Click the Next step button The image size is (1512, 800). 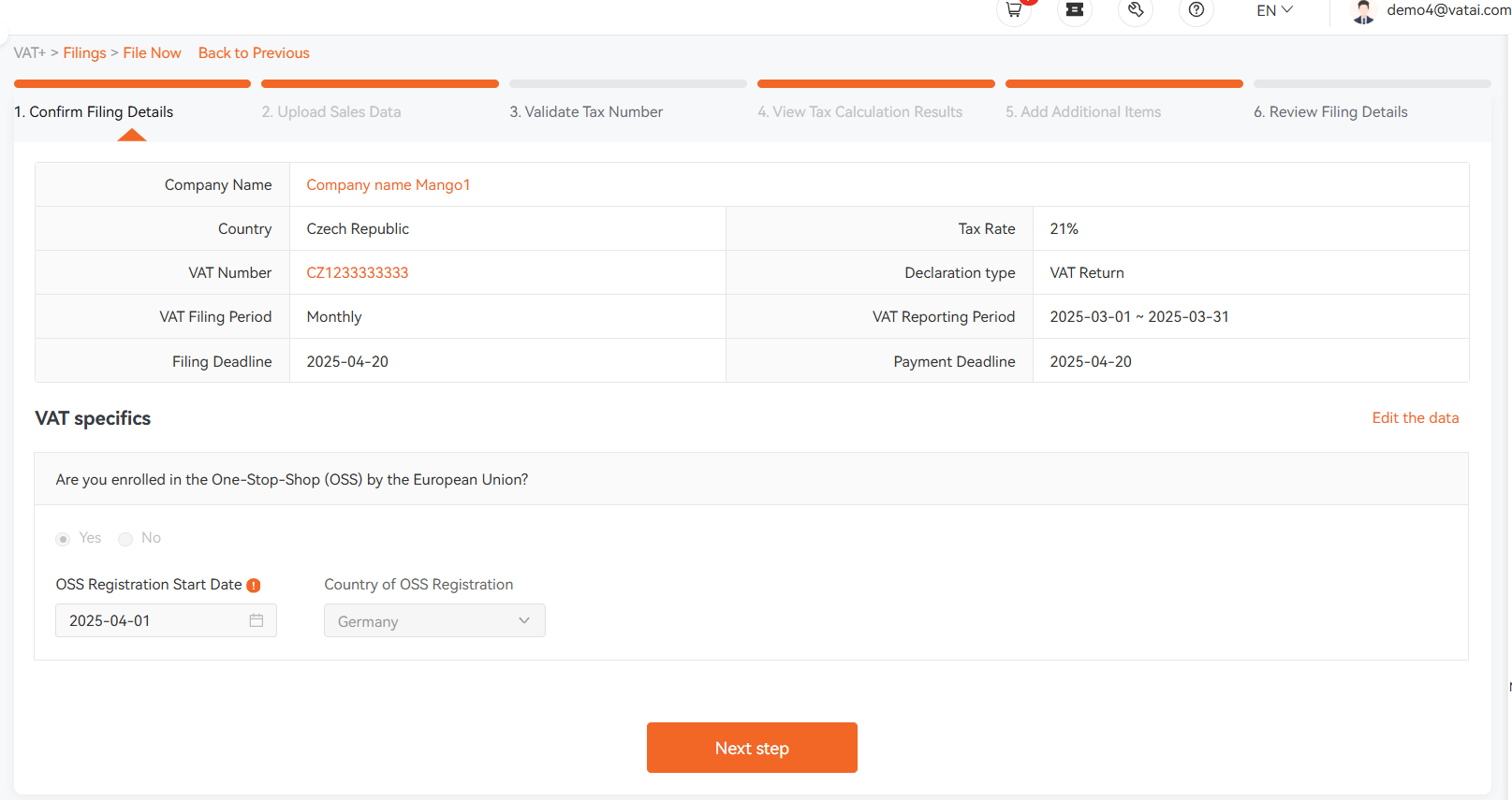752,748
